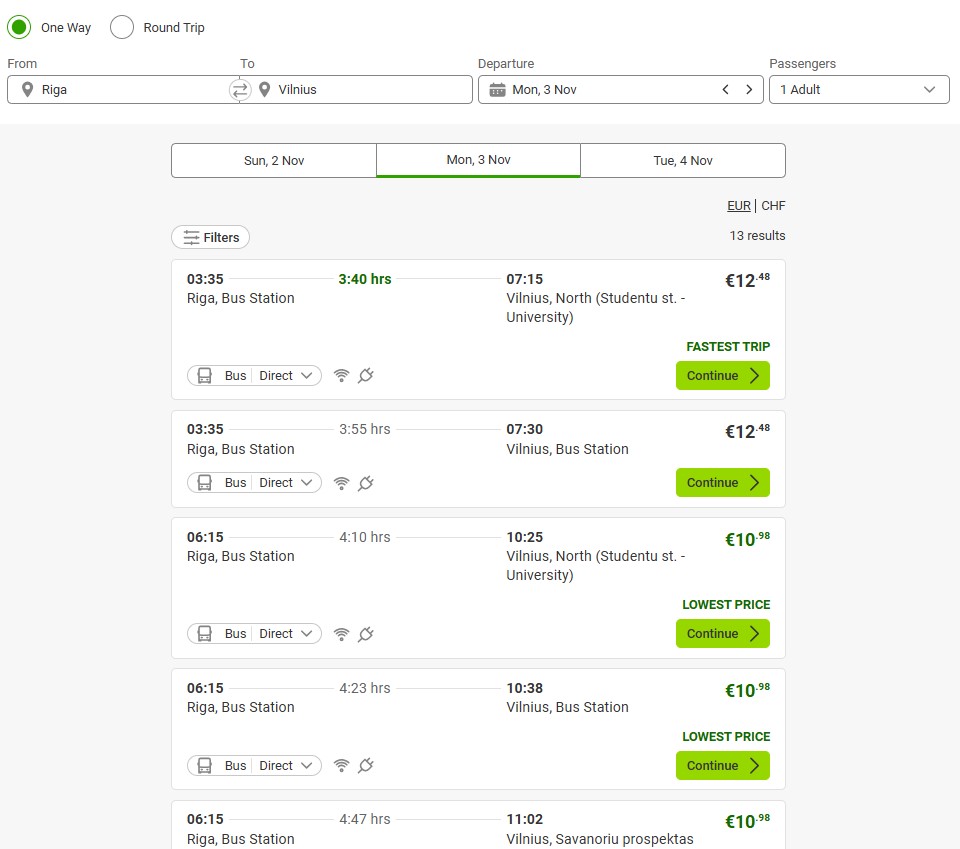Select the Round Trip radio button
The image size is (960, 849).
[x=122, y=27]
